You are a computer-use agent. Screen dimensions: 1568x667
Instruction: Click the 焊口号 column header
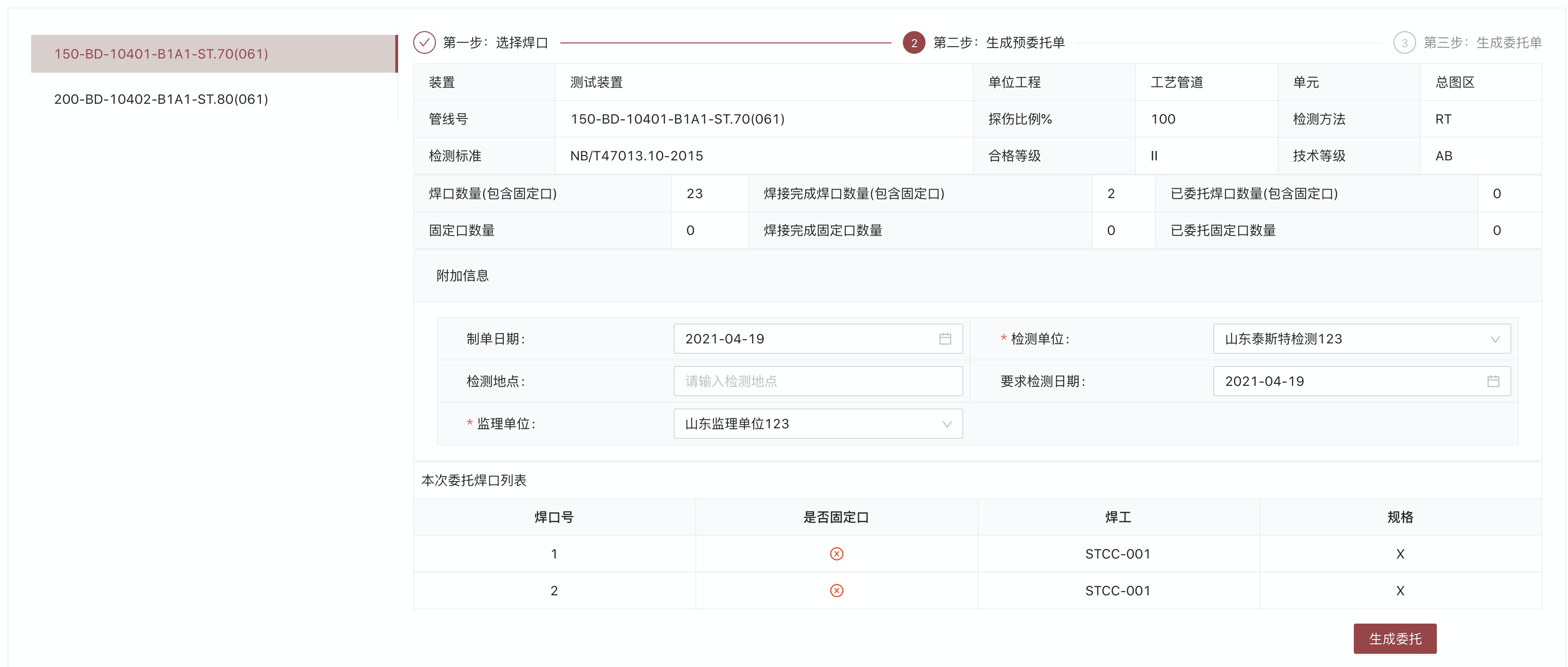pyautogui.click(x=554, y=517)
